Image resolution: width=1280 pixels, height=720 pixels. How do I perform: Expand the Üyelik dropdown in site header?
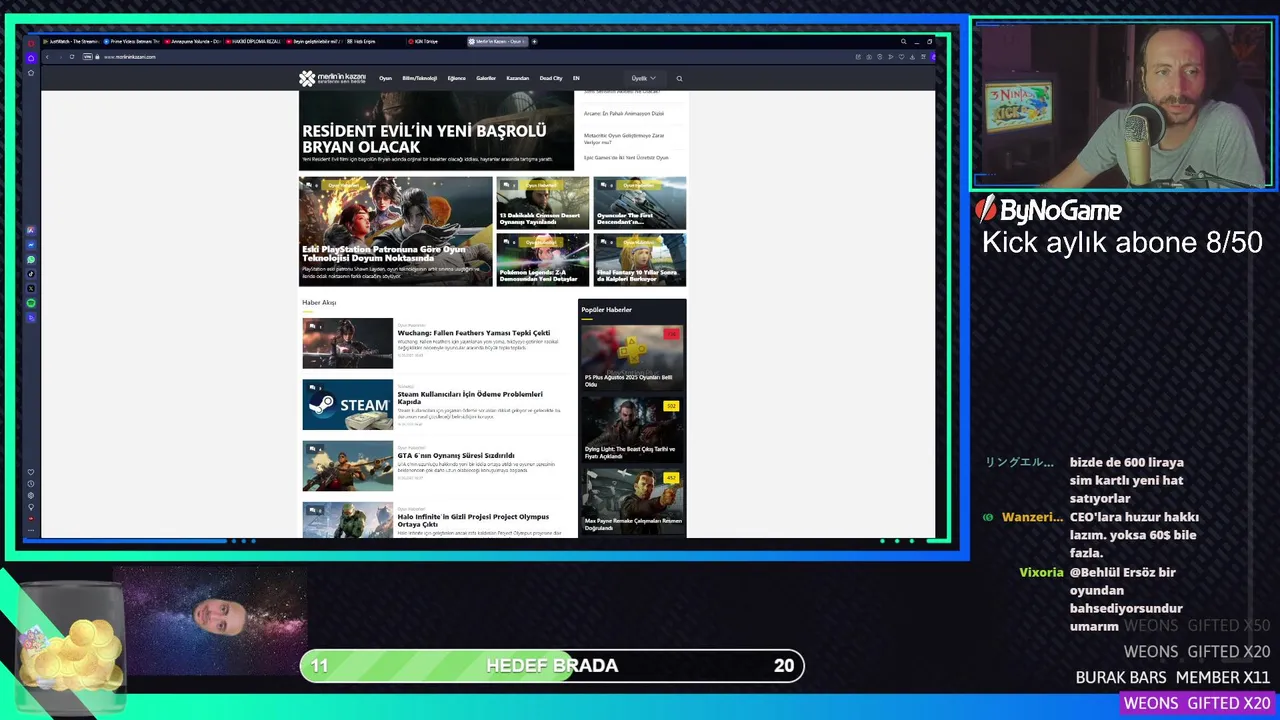(x=643, y=78)
